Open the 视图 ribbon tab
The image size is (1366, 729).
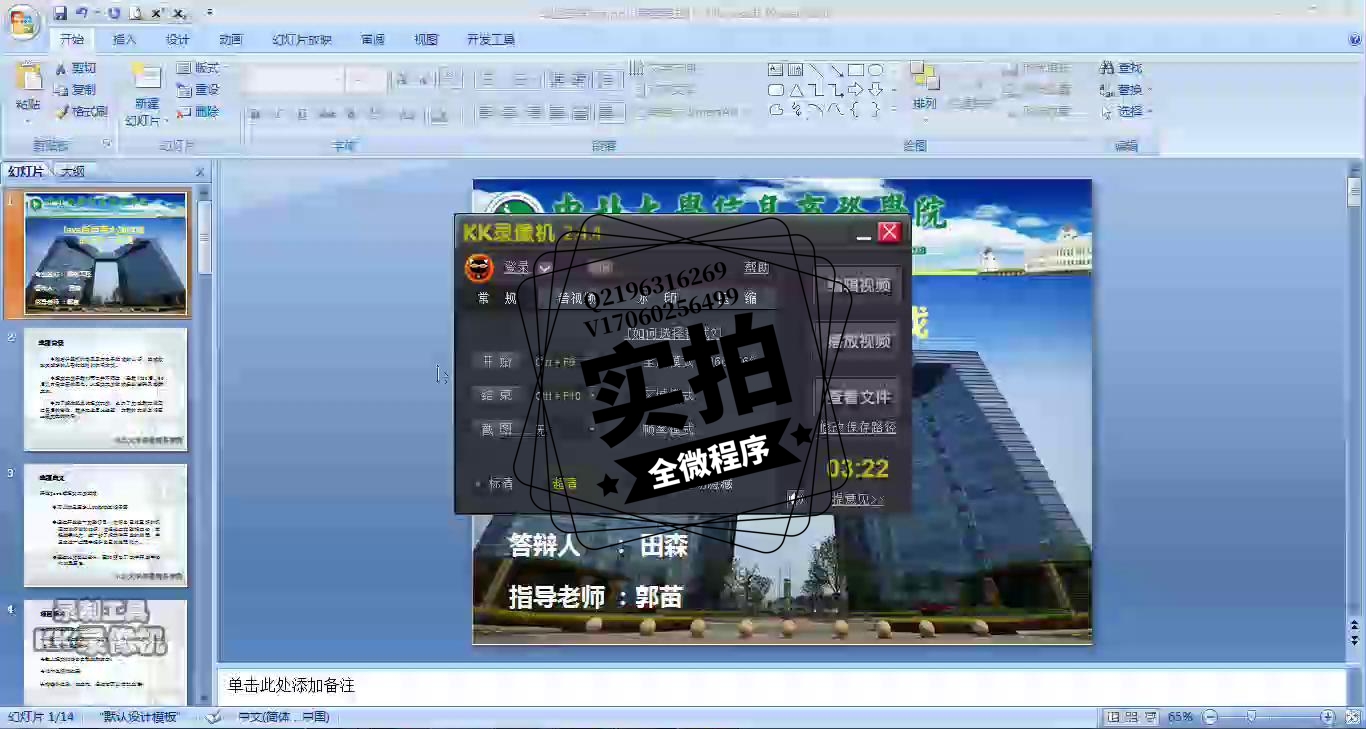426,40
